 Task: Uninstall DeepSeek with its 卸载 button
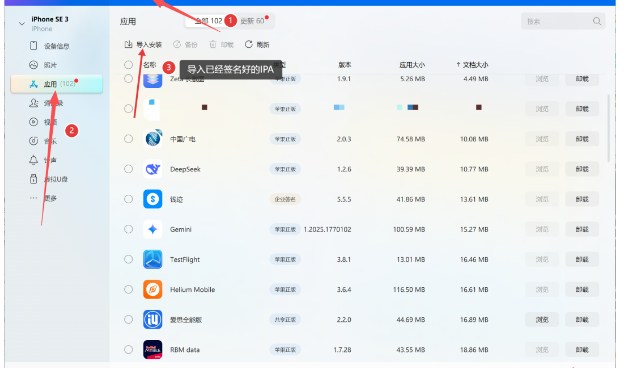tap(582, 169)
